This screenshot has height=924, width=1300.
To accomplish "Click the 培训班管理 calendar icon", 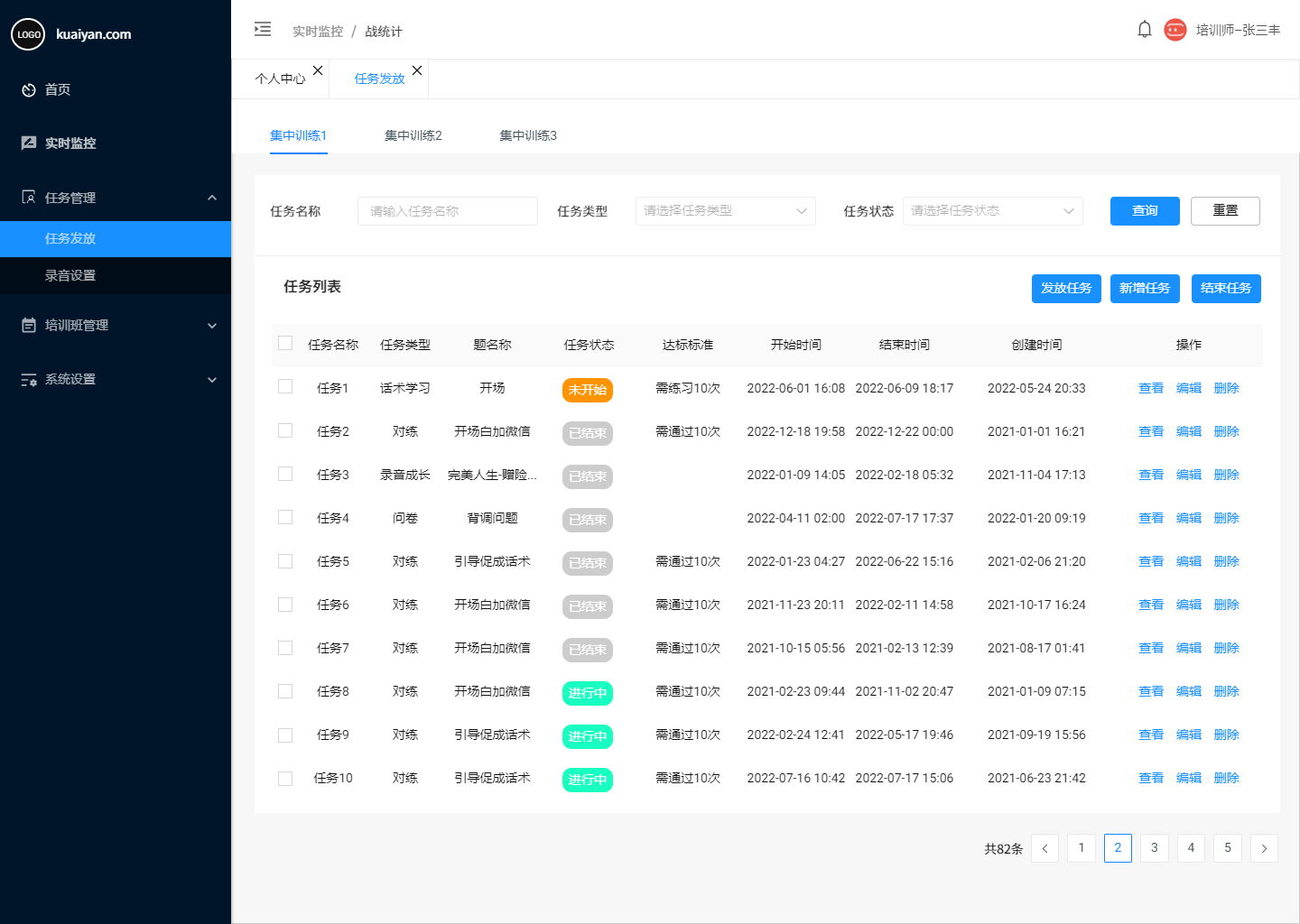I will coord(29,325).
